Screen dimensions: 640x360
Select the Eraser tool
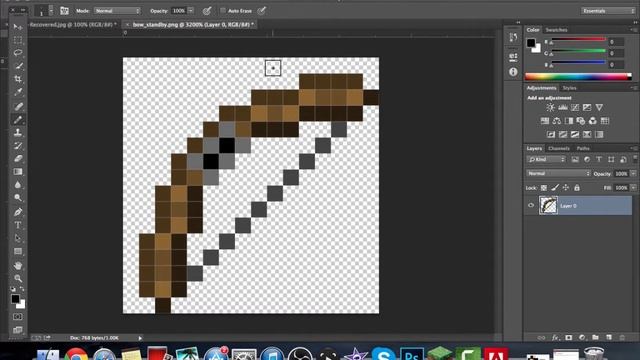click(x=18, y=159)
